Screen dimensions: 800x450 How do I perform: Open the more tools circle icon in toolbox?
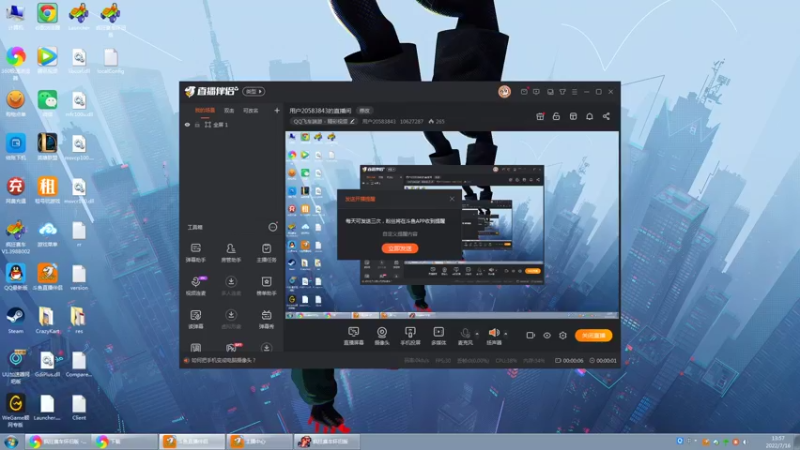tap(273, 227)
